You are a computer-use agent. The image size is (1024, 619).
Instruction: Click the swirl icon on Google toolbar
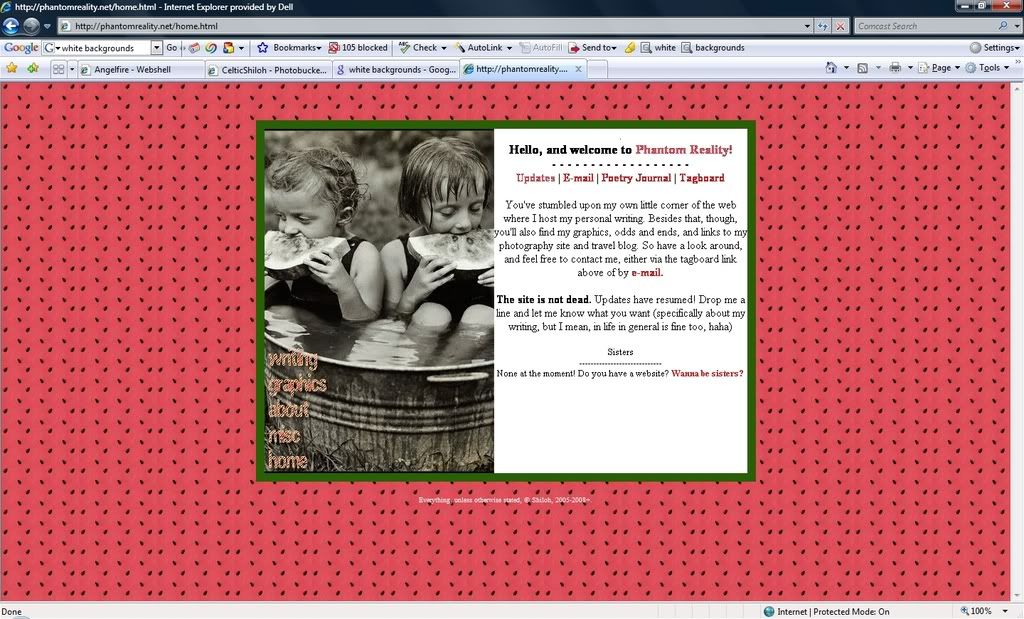click(211, 48)
